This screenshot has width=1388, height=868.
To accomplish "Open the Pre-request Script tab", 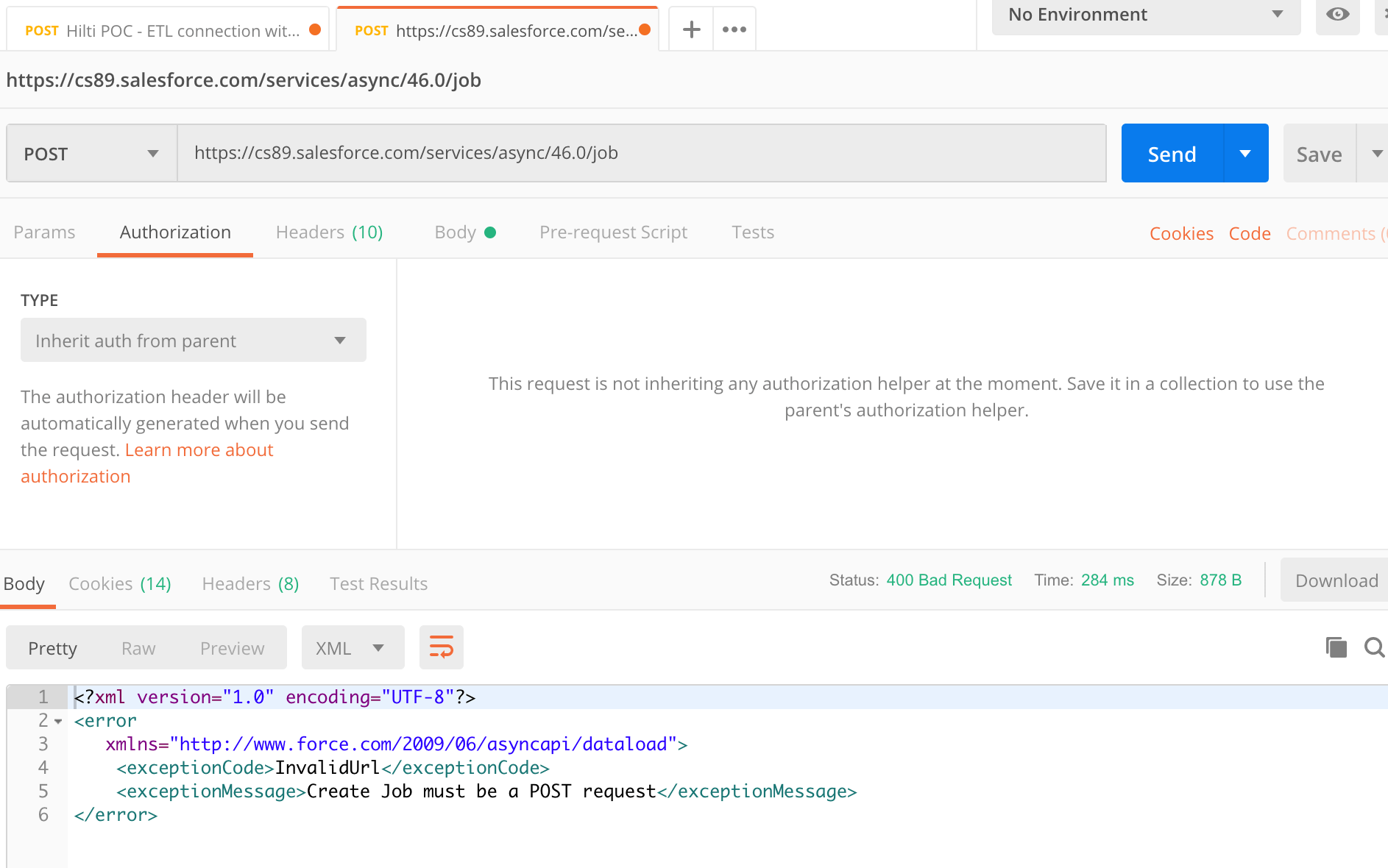I will (613, 232).
